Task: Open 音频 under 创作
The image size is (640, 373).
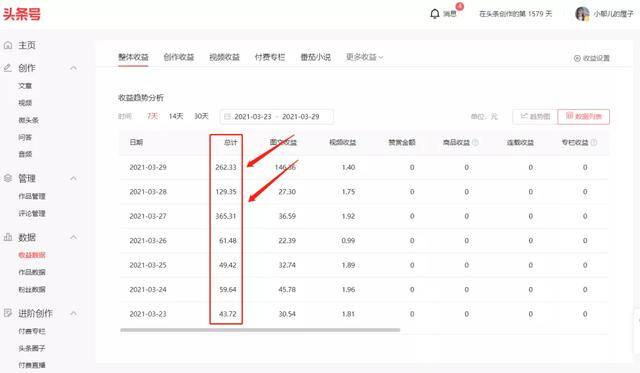Action: point(25,154)
